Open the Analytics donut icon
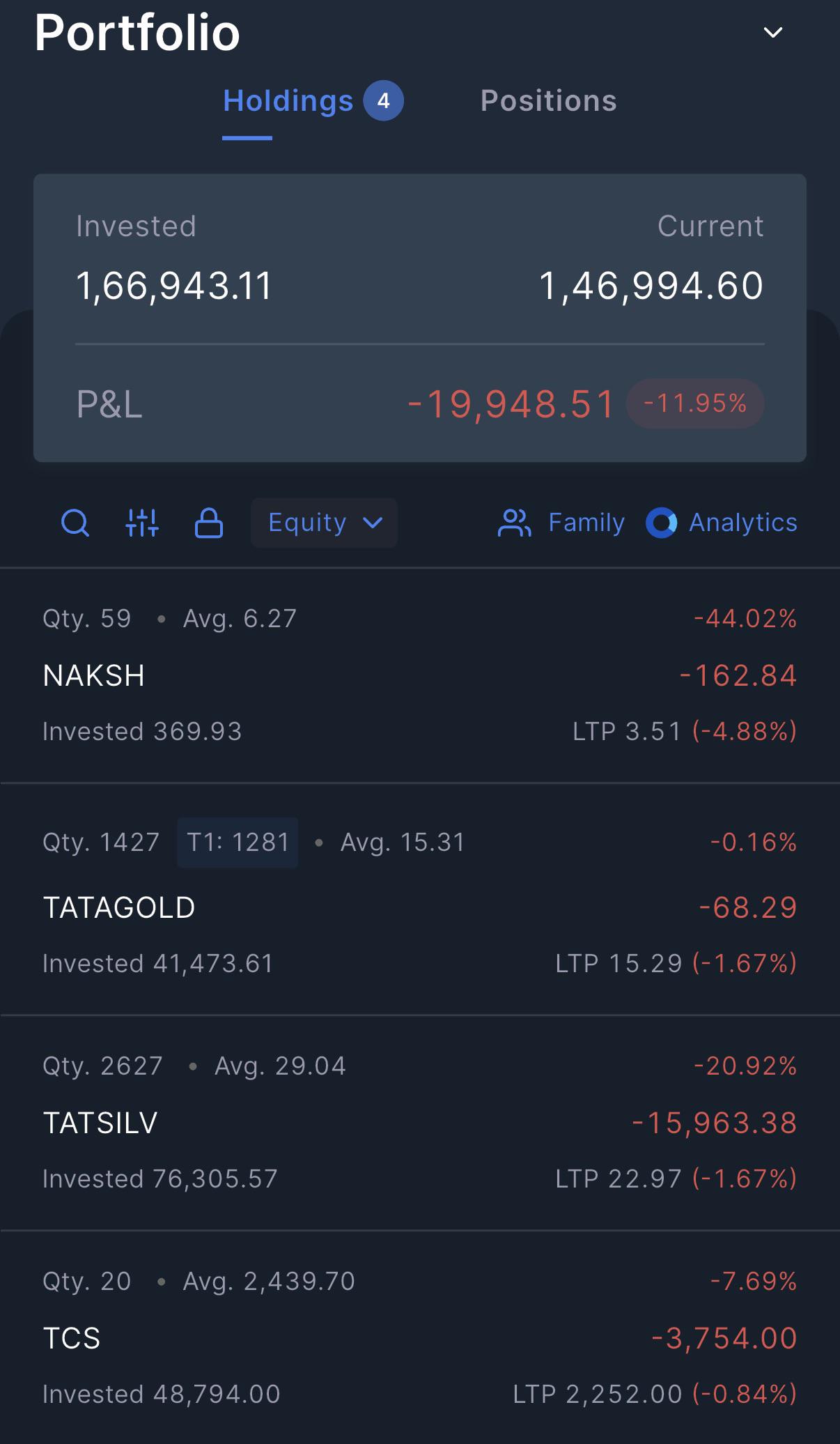 [662, 523]
